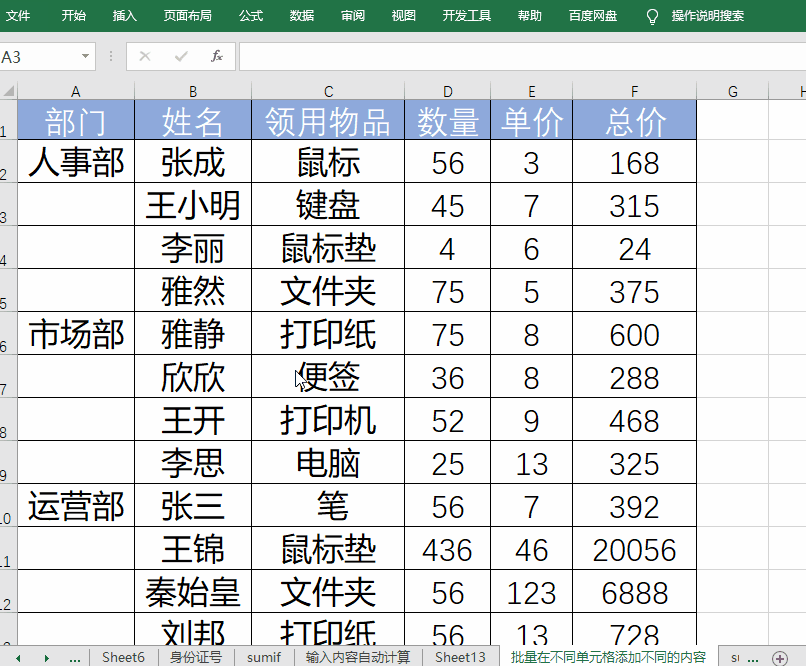806x666 pixels.
Task: Select the name cell 王小明
Action: [193, 205]
